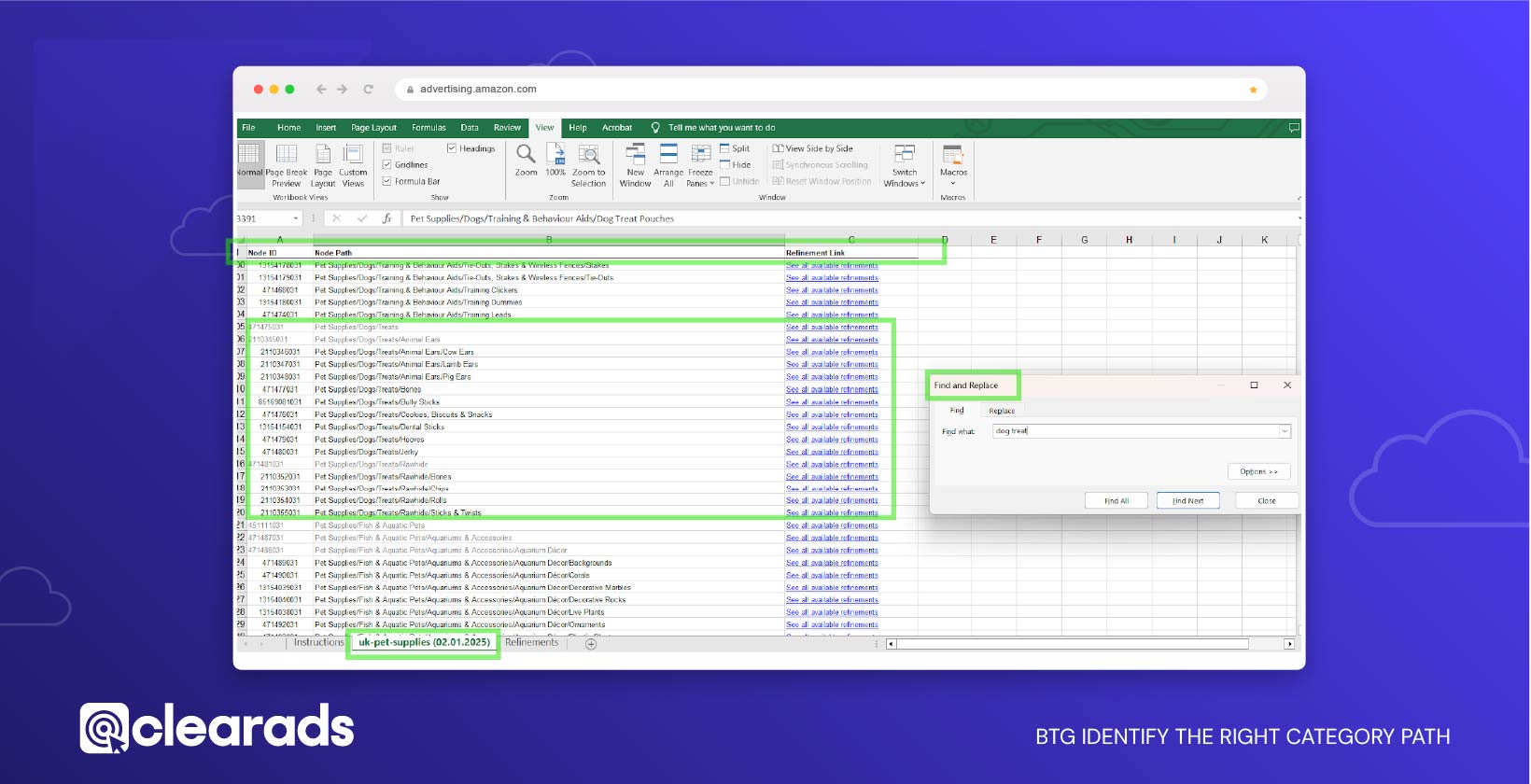Select Node ID header cell

click(279, 253)
